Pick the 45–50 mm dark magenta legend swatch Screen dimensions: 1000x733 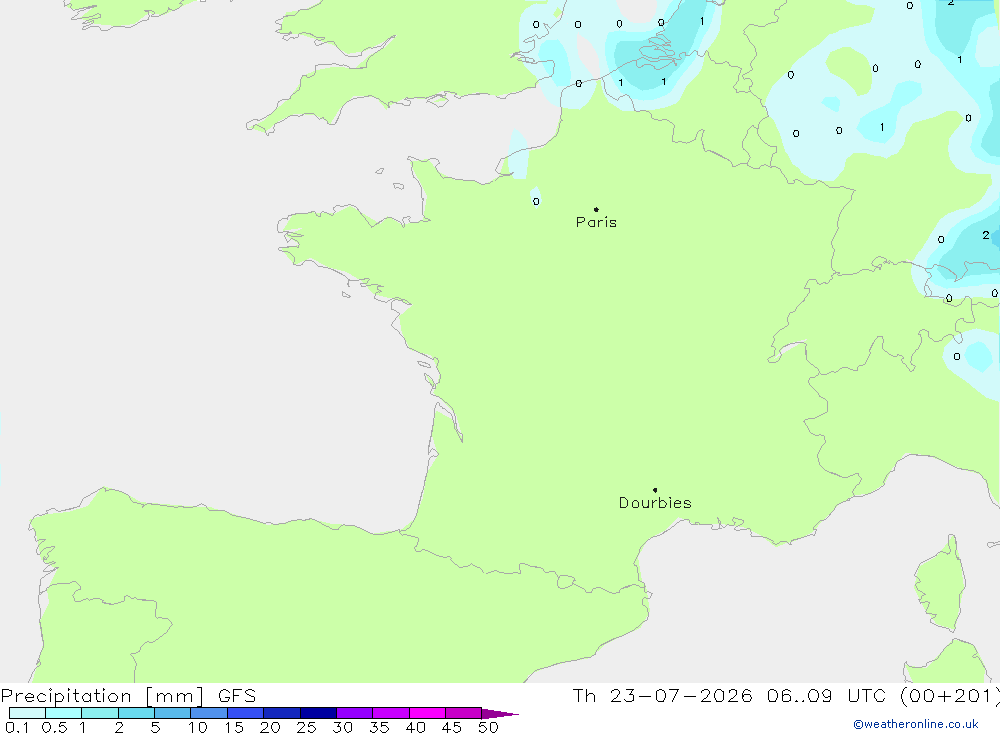pyautogui.click(x=464, y=713)
